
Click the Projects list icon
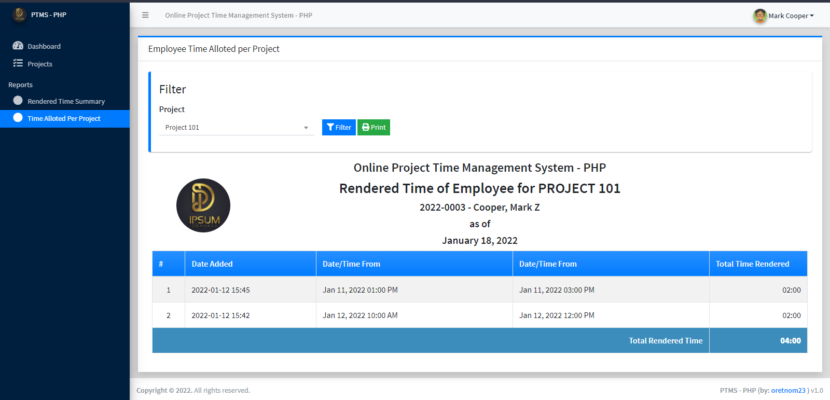[x=18, y=63]
